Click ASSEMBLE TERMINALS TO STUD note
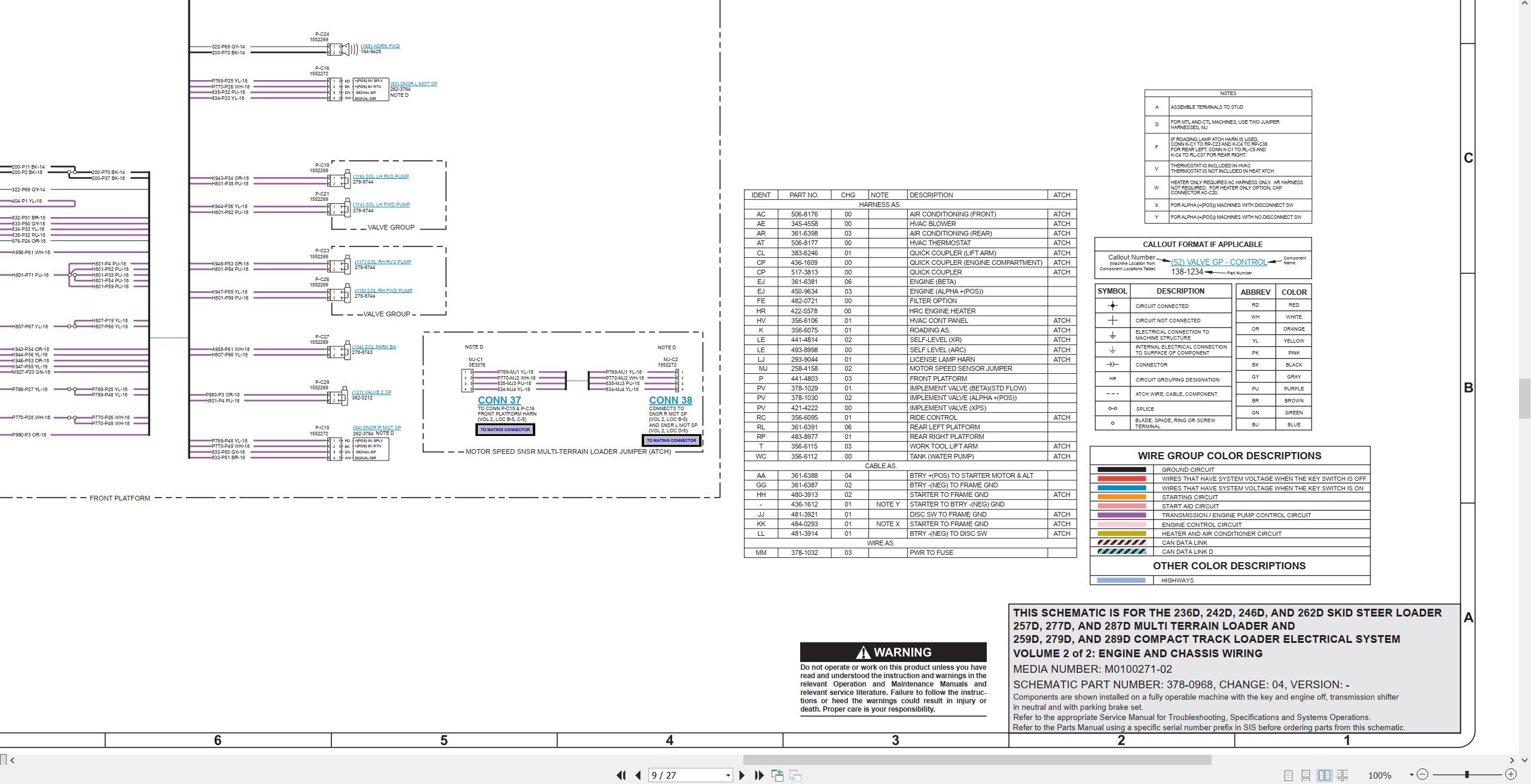This screenshot has height=784, width=1531. click(1207, 107)
